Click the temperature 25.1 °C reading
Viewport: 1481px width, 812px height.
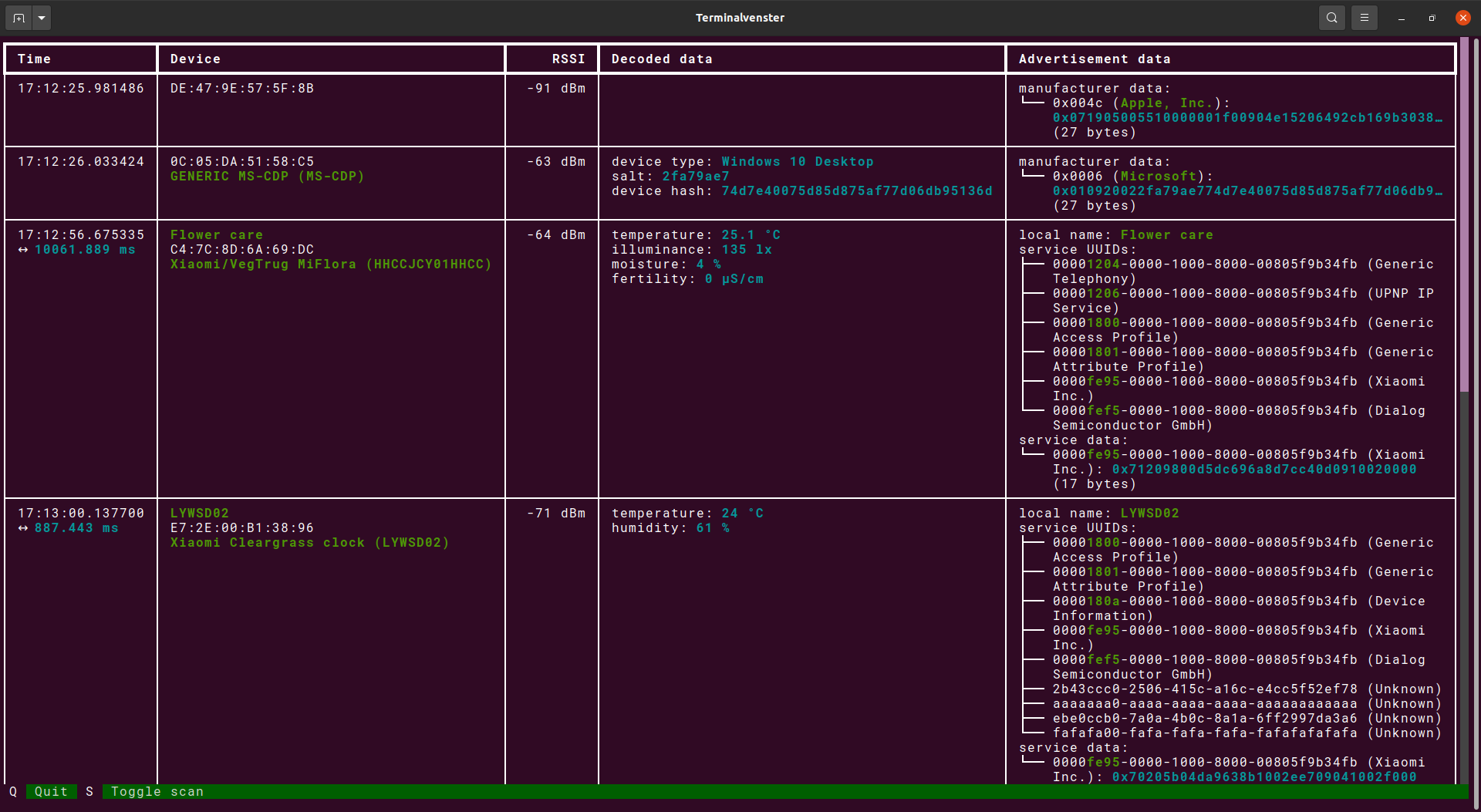coord(697,235)
